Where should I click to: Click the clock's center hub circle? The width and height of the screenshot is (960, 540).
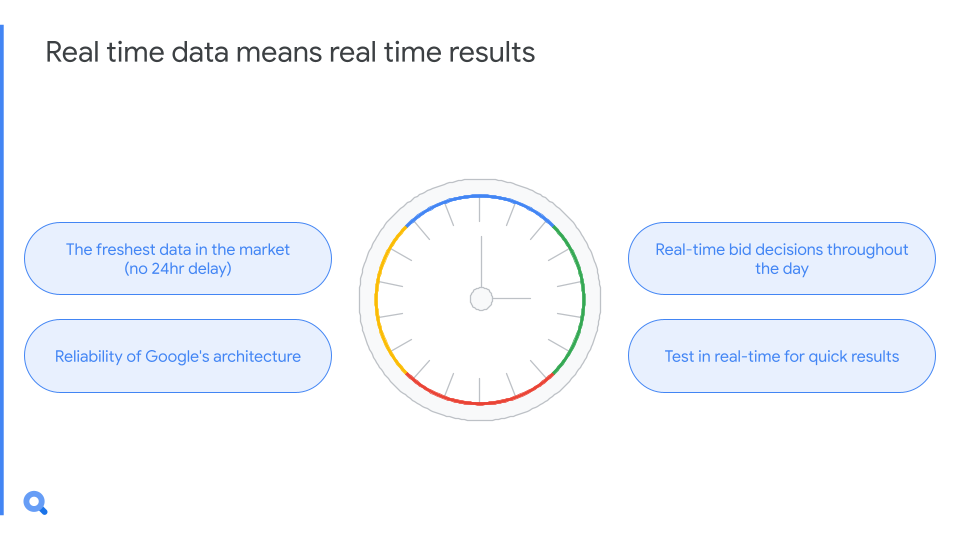point(481,299)
